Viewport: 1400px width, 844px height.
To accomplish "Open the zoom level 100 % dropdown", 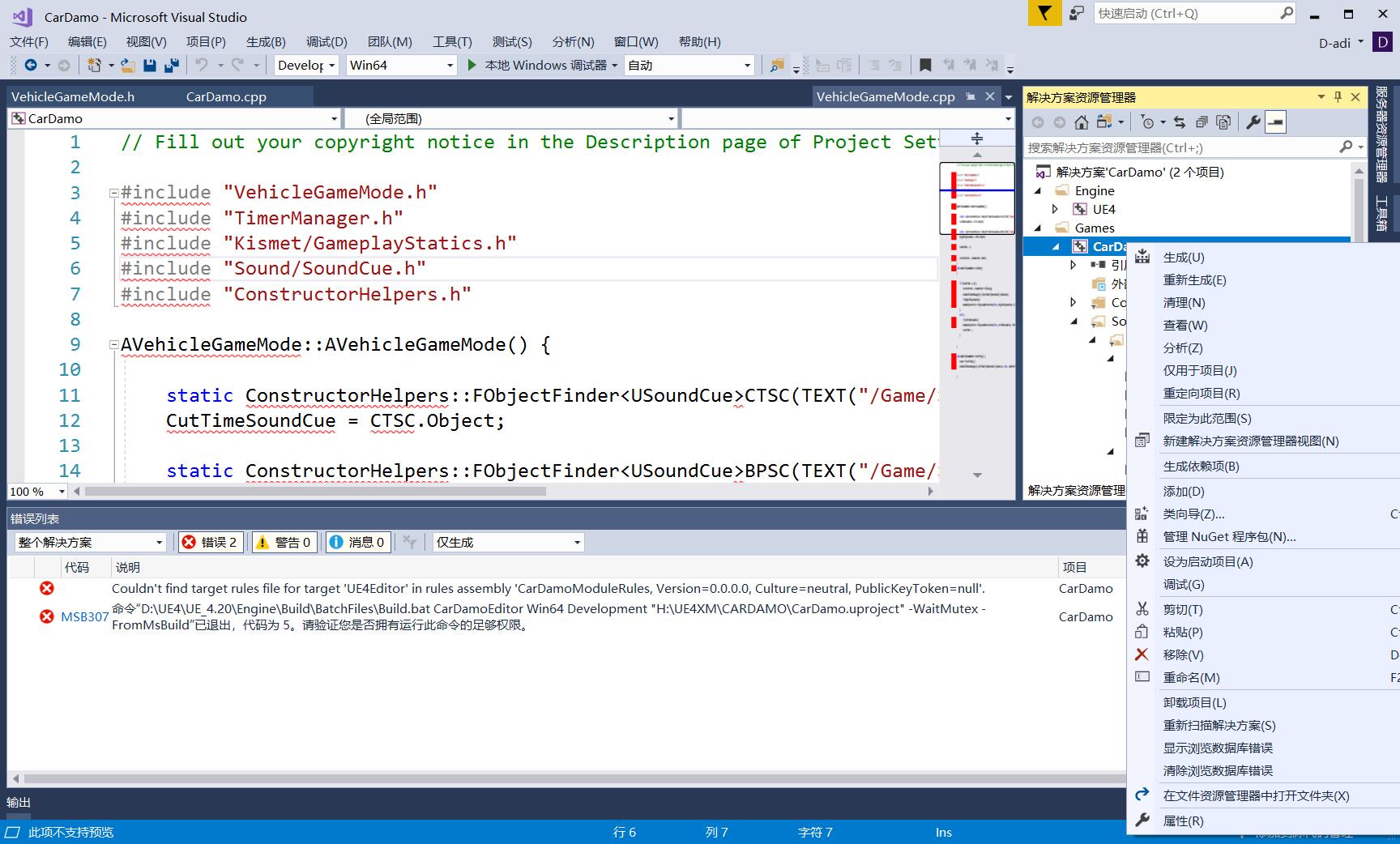I will 37,491.
